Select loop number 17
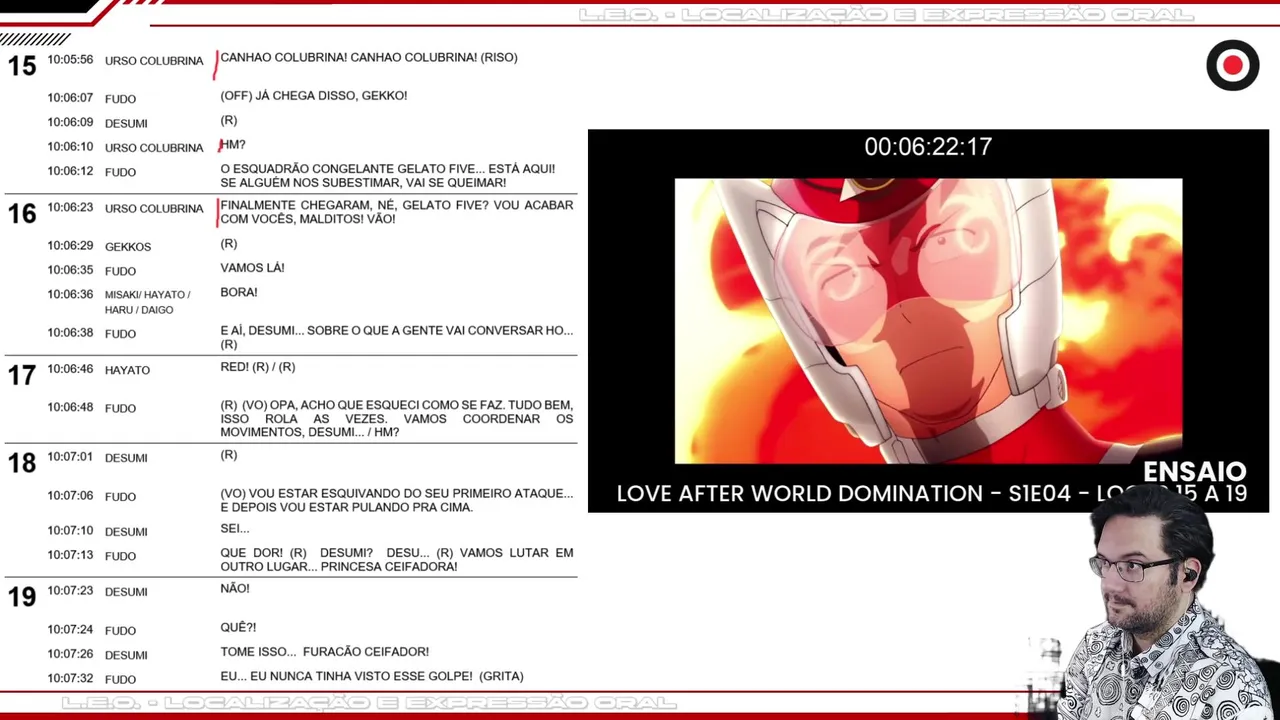Screen dimensions: 1280x720 click(x=22, y=375)
